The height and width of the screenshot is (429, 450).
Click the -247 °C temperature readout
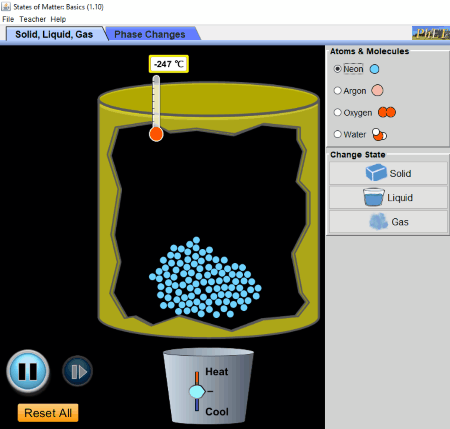point(169,64)
